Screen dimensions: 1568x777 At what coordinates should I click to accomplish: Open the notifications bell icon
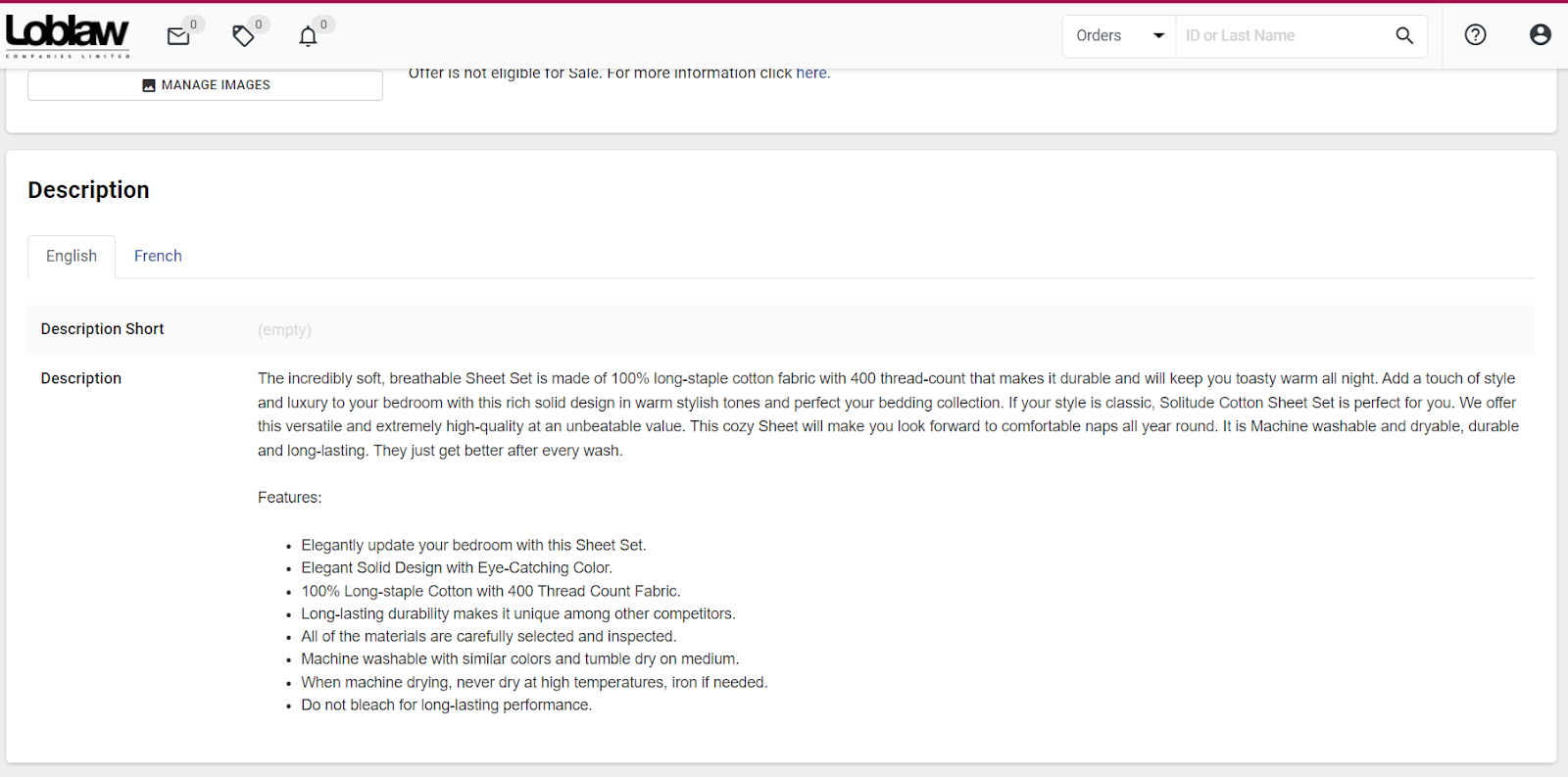[x=308, y=37]
